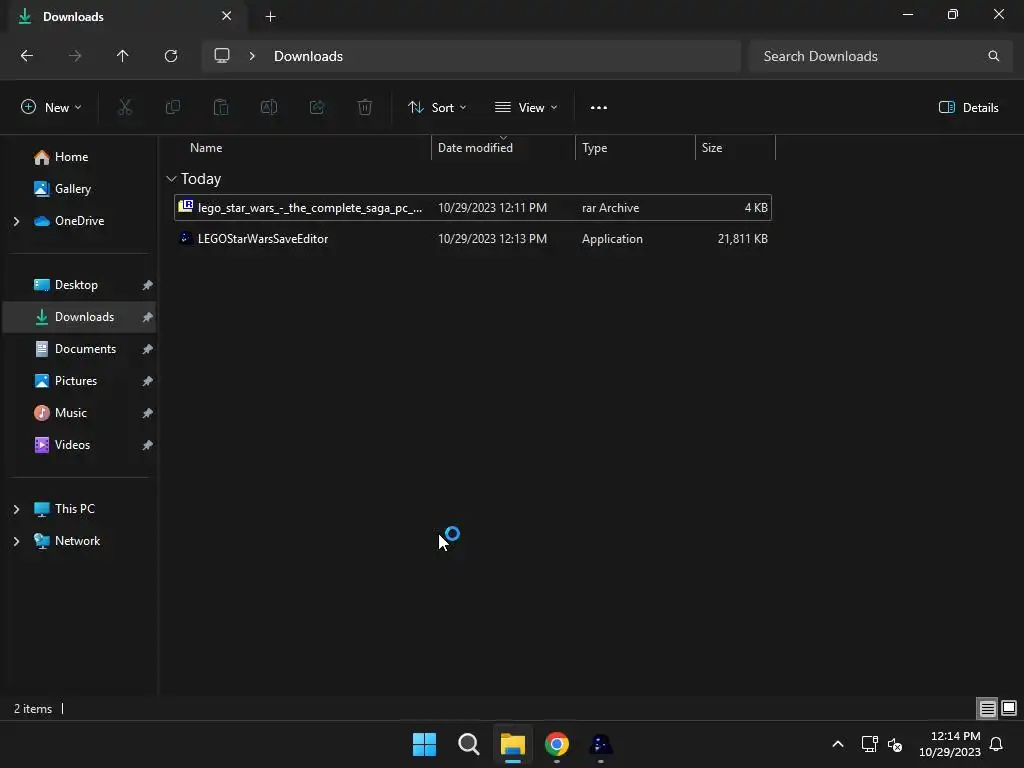Click Downloads in the address breadcrumb
1024x768 pixels.
pos(308,56)
